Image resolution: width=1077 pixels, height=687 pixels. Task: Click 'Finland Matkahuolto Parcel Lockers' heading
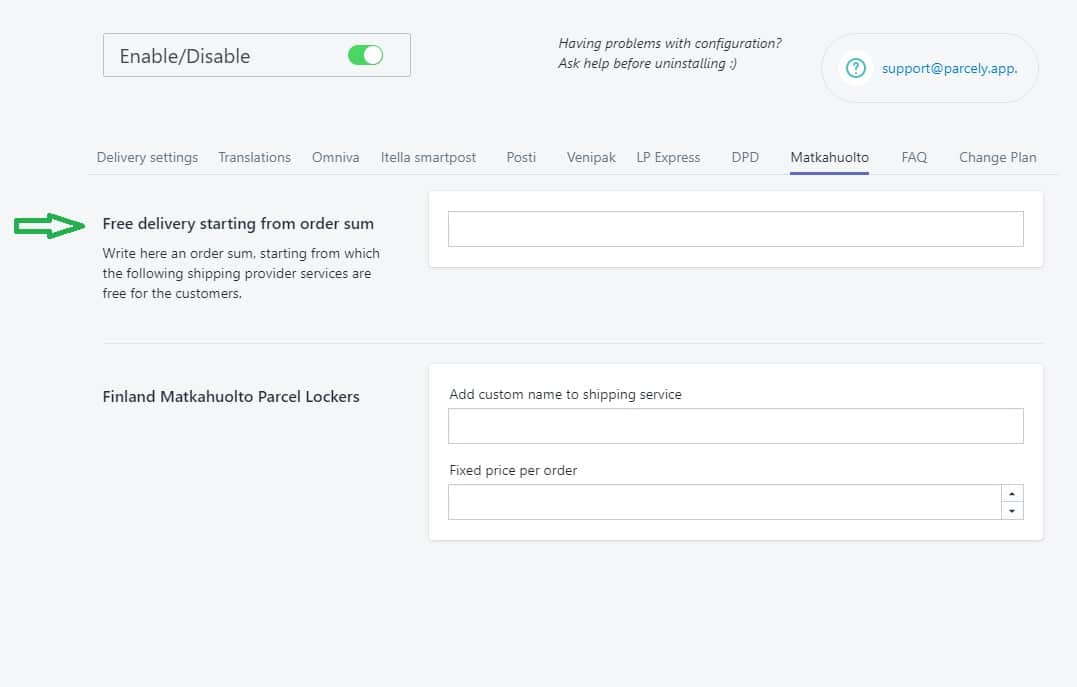pos(231,396)
